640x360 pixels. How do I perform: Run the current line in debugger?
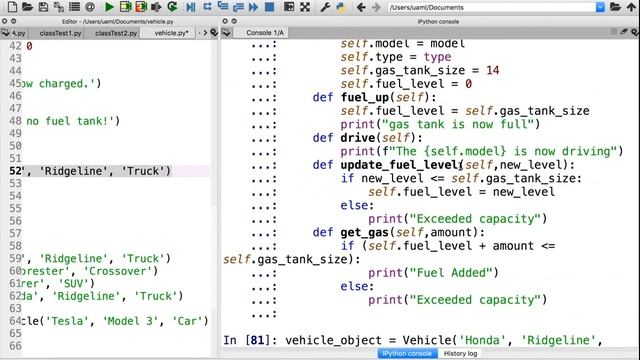[x=207, y=7]
